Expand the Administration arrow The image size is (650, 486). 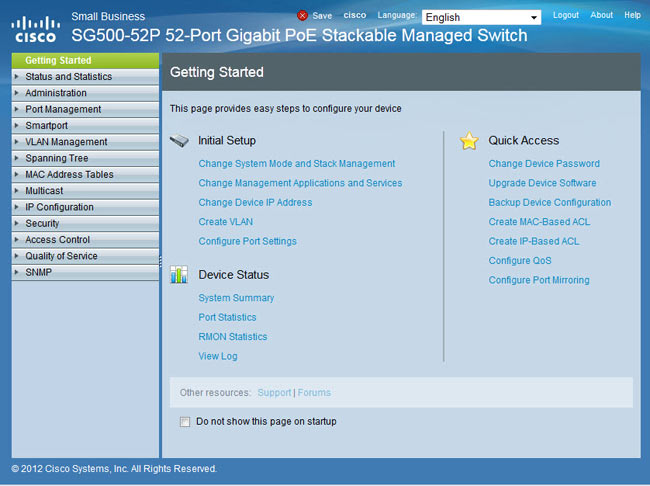click(x=17, y=93)
